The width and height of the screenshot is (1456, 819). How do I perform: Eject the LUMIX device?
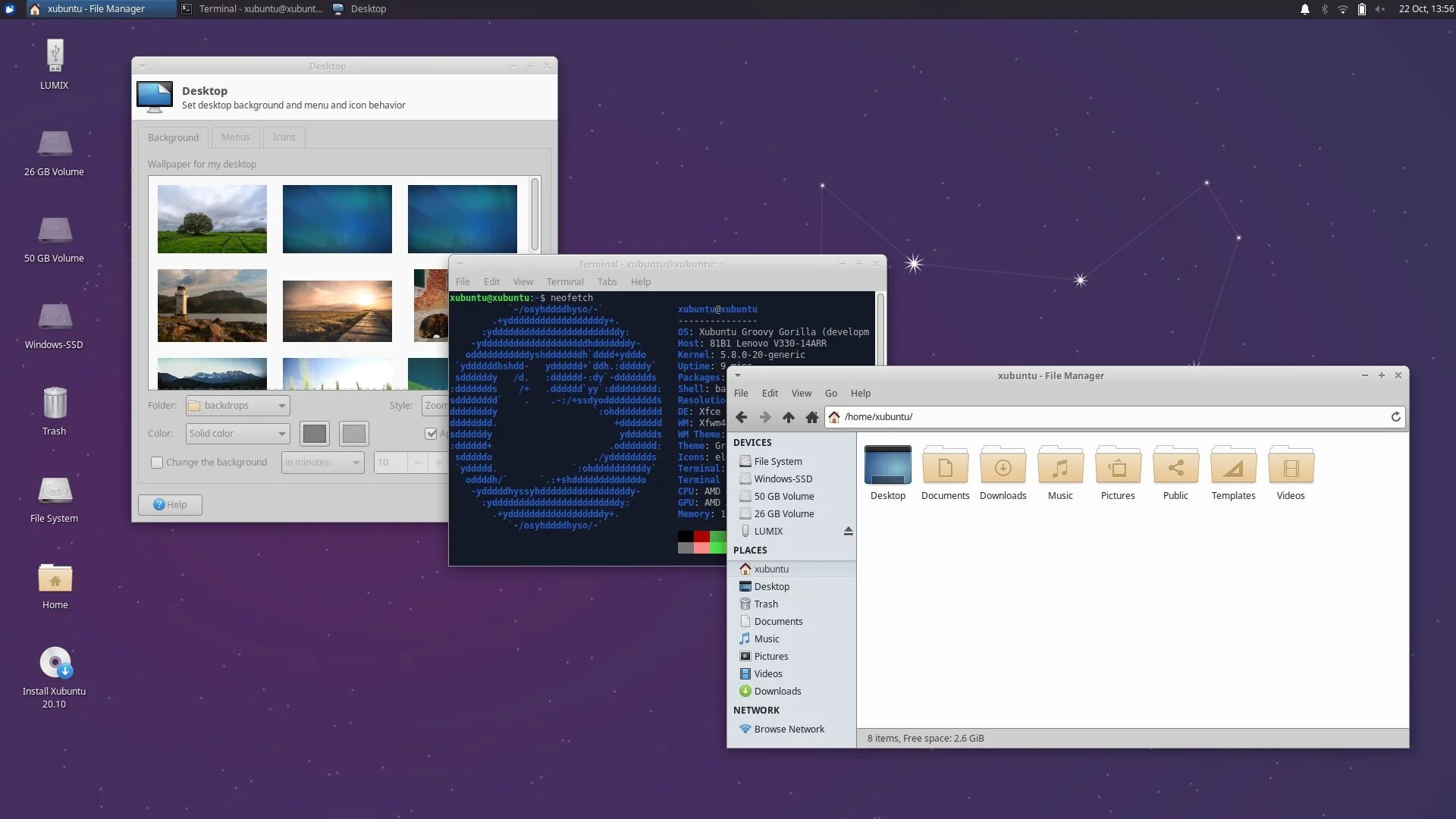coord(848,532)
